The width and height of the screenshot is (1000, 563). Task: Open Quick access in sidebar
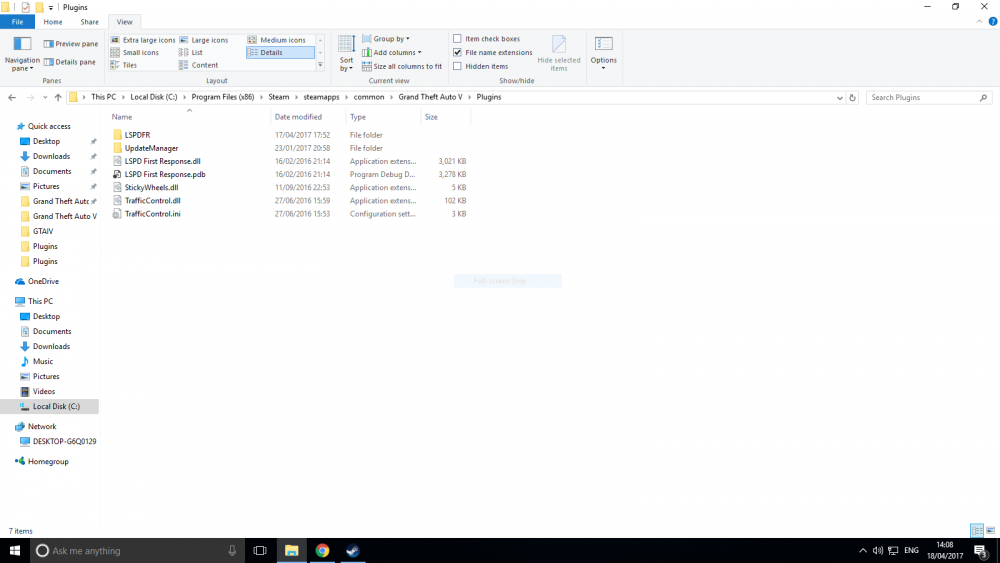coord(49,126)
